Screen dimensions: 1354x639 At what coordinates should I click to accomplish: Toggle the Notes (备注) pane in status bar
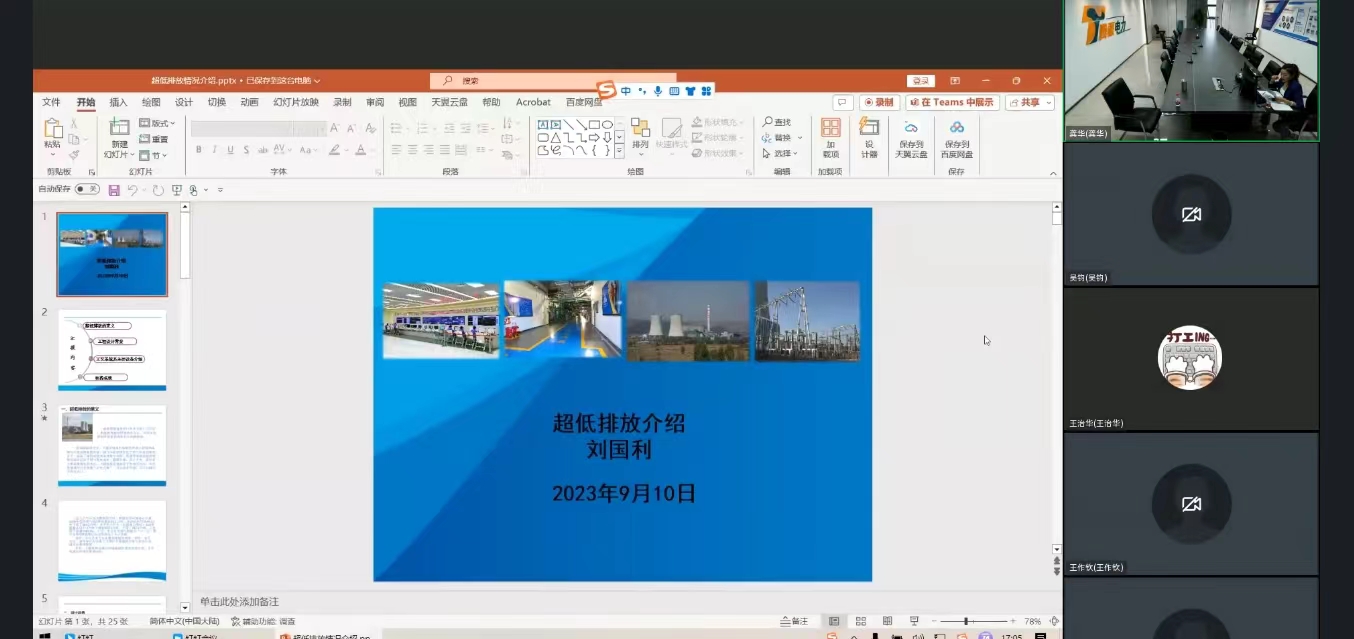coord(794,621)
